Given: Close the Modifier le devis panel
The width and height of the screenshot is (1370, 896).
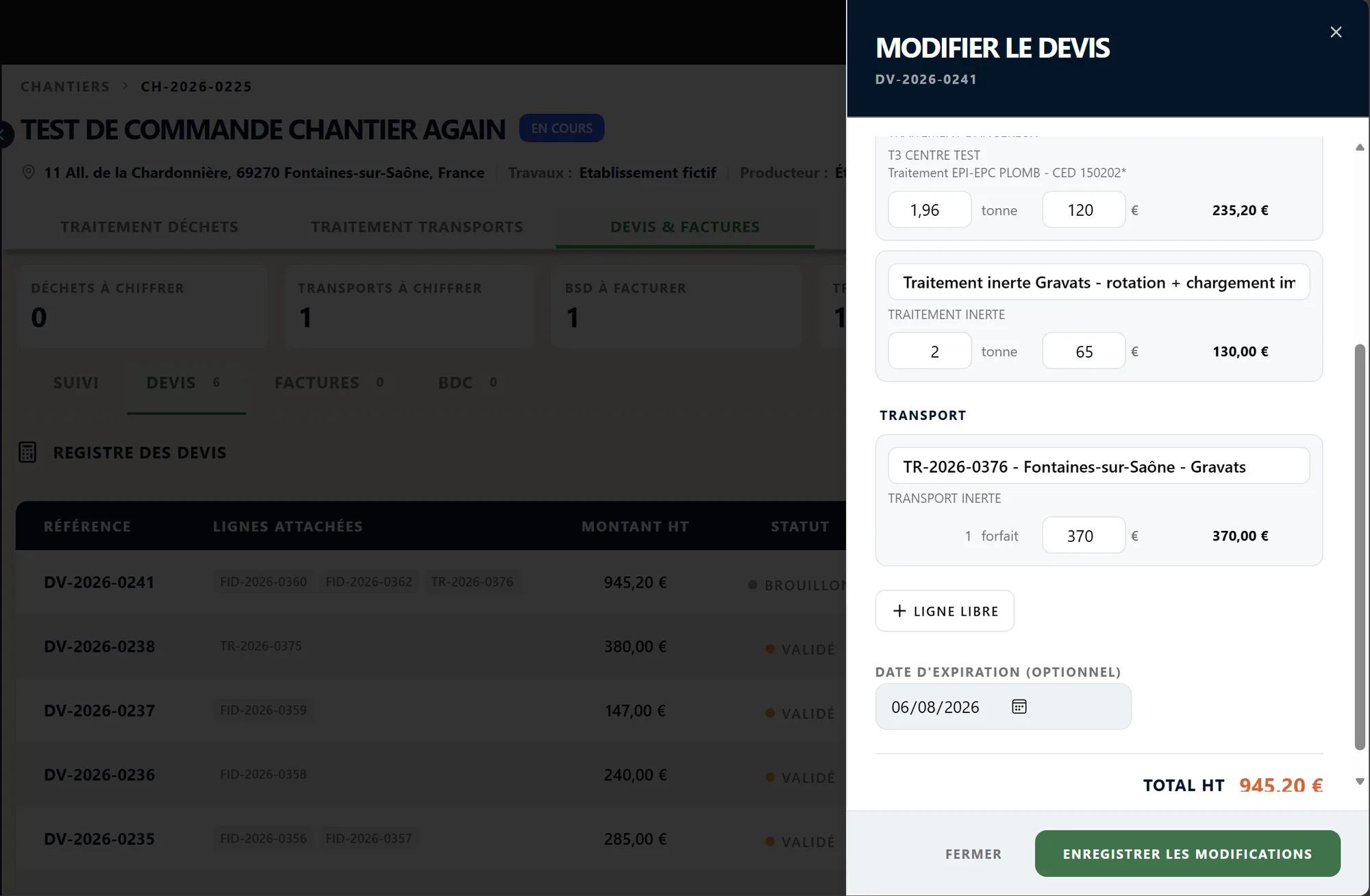Looking at the screenshot, I should 1336,32.
